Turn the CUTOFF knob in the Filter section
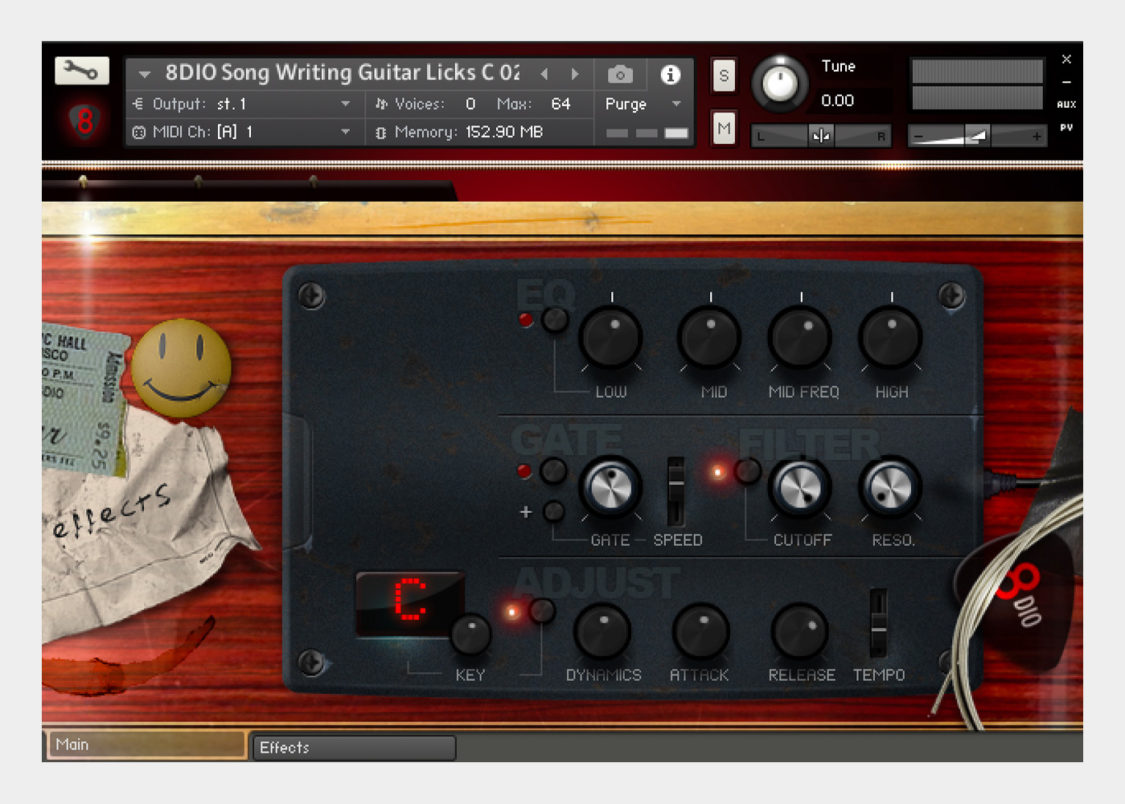 (799, 487)
